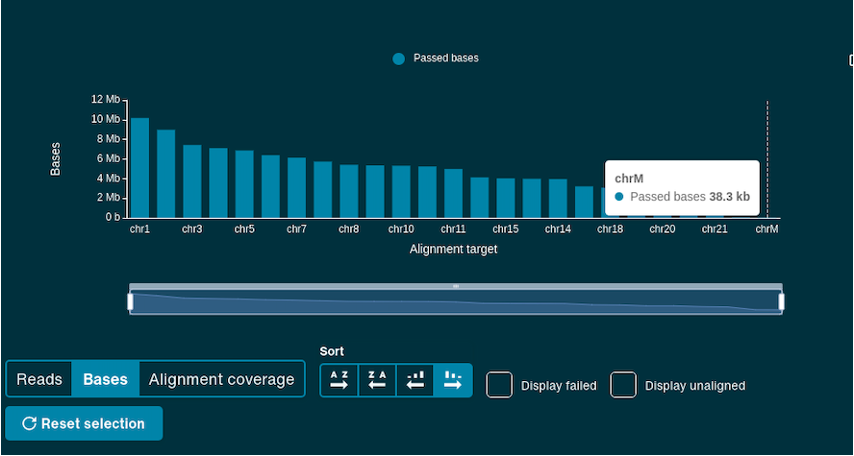Open the Alignment coverage tab
This screenshot has width=854, height=456.
pos(222,379)
